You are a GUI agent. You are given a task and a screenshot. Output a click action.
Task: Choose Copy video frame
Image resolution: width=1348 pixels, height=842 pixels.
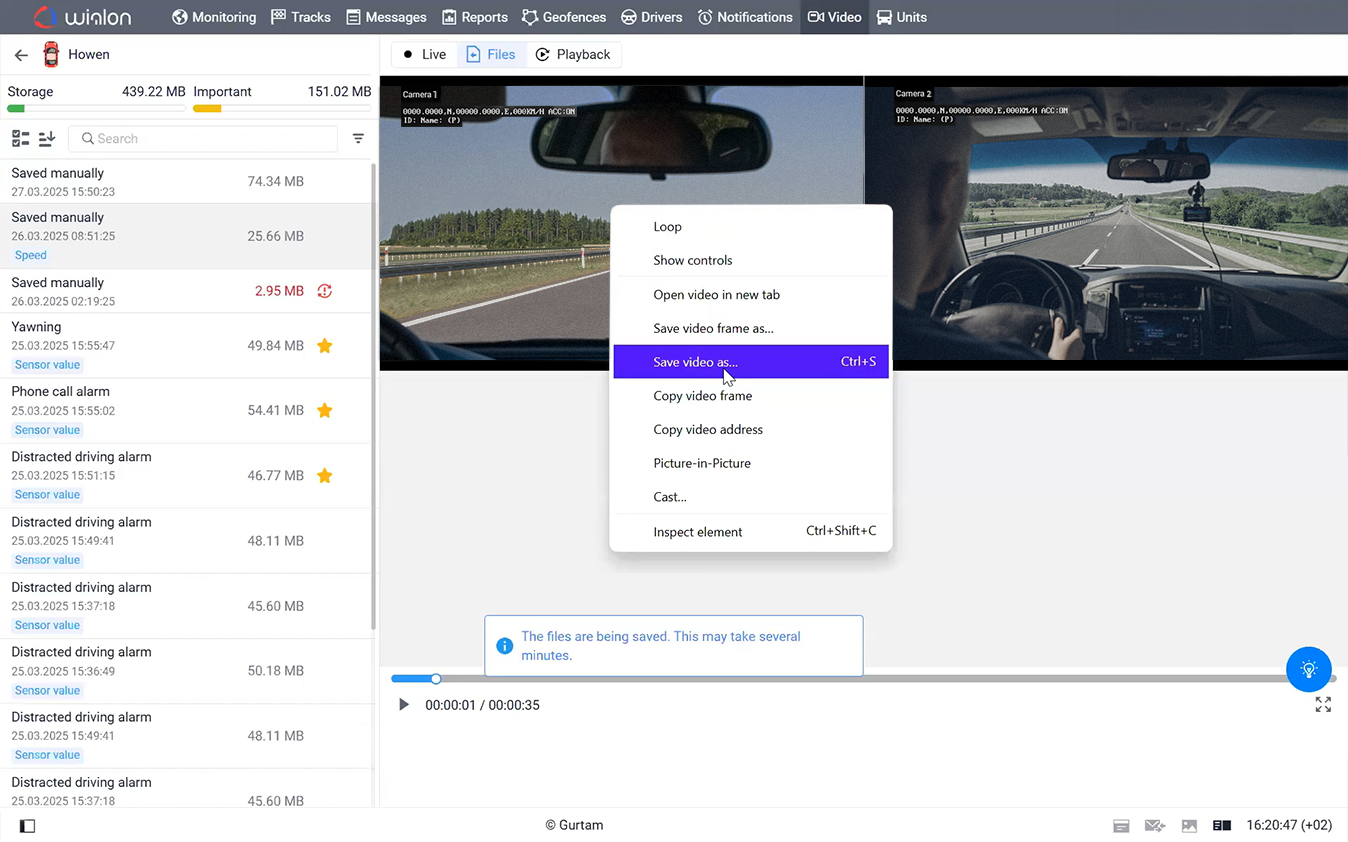tap(751, 396)
